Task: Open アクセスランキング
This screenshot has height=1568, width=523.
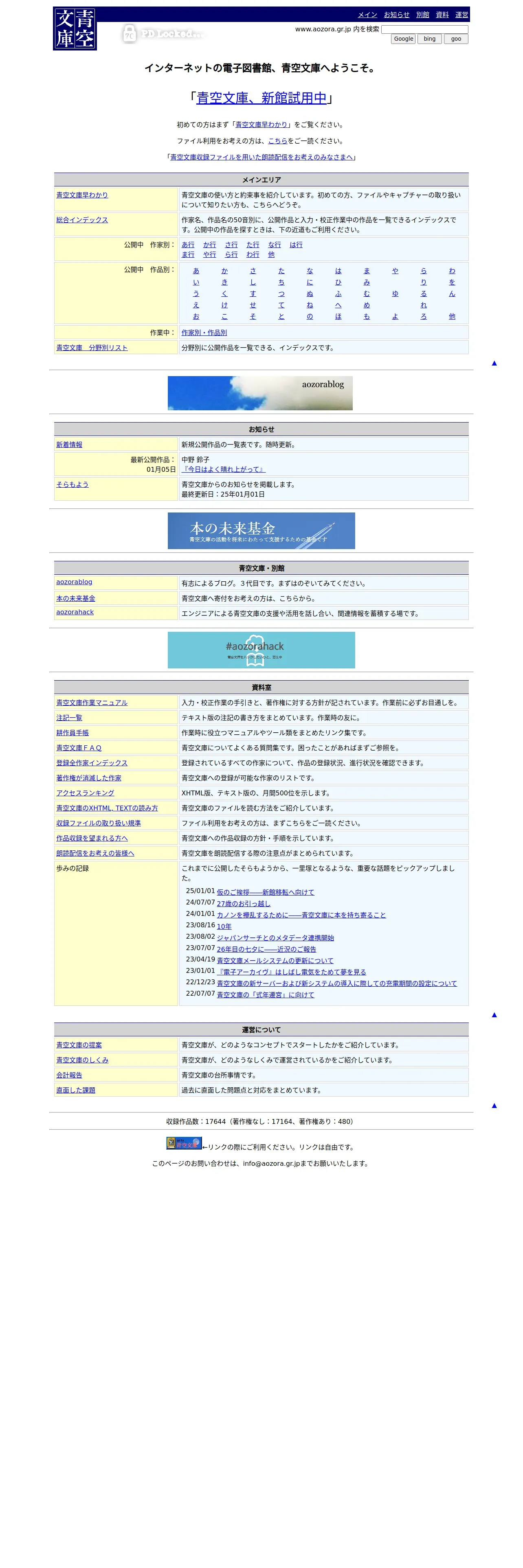Action: [x=85, y=793]
